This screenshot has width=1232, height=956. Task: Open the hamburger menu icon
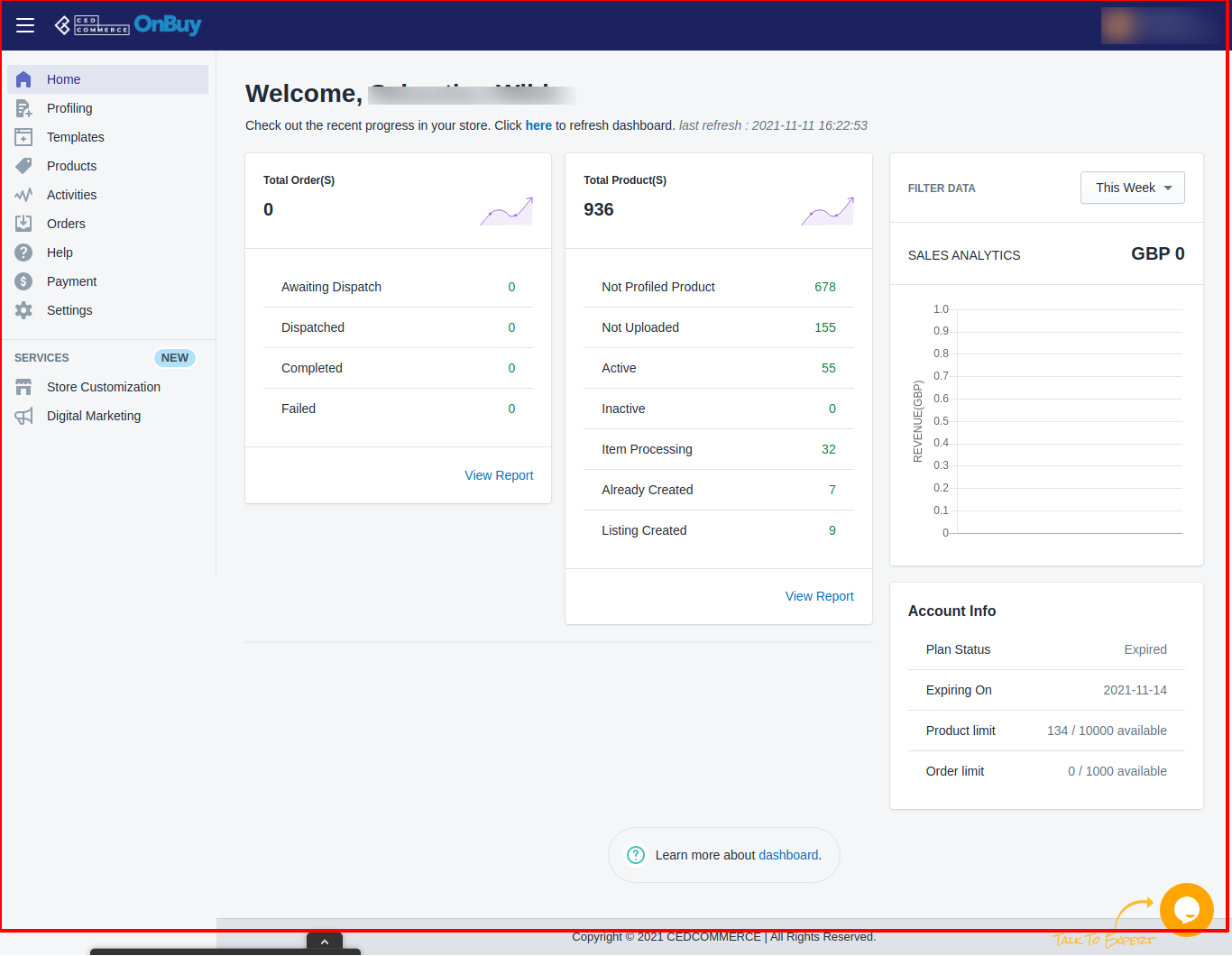[25, 25]
